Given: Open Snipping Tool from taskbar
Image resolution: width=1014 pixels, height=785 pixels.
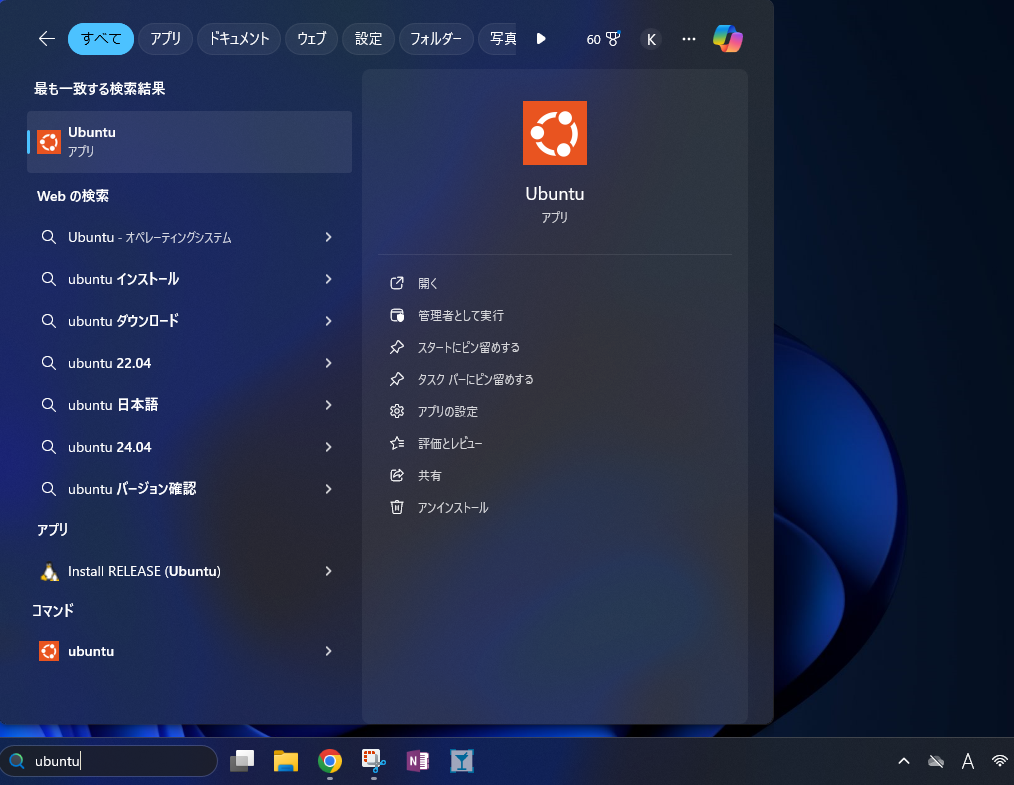Looking at the screenshot, I should [x=374, y=761].
